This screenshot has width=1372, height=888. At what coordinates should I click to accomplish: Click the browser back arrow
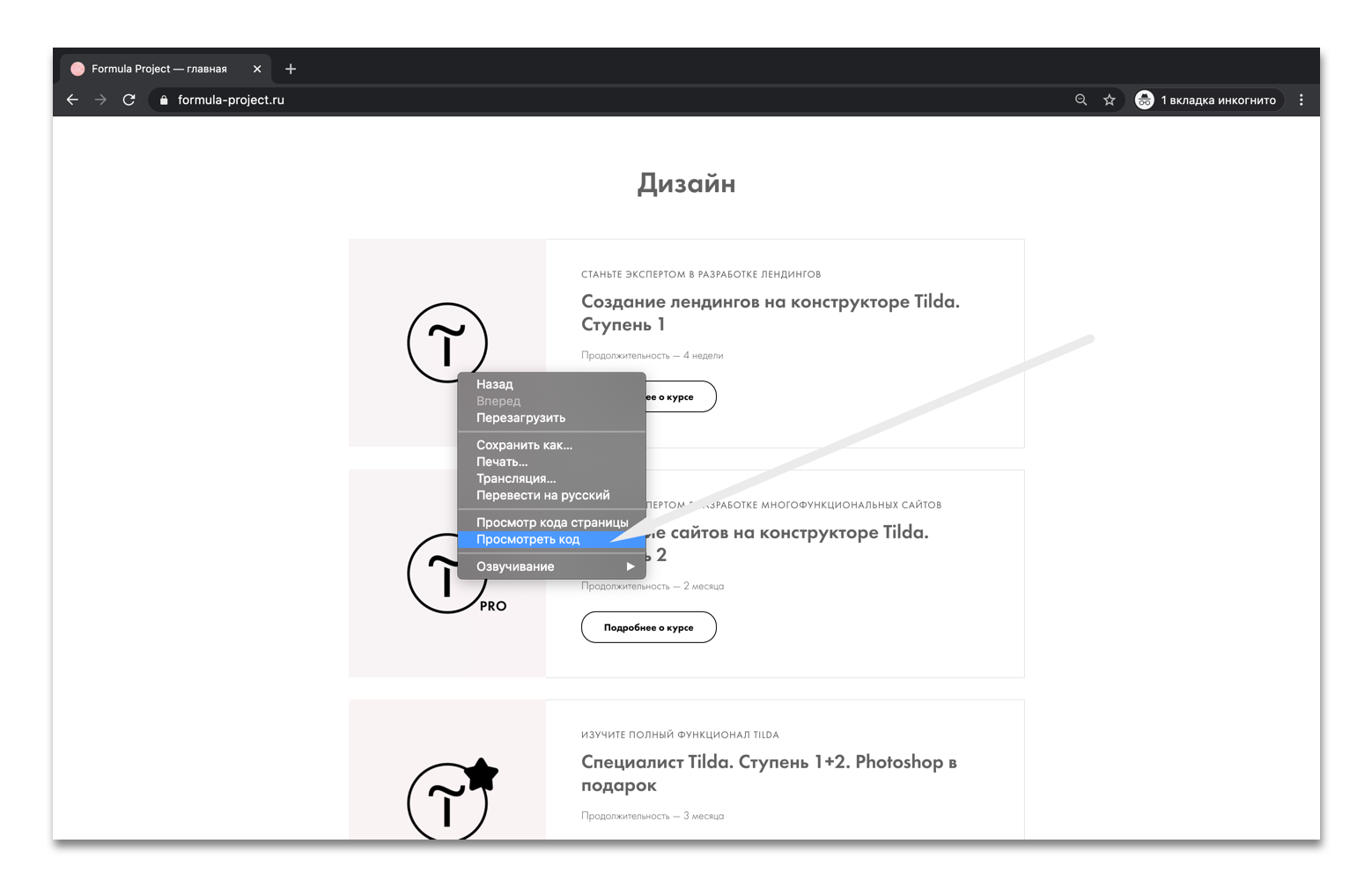coord(72,100)
